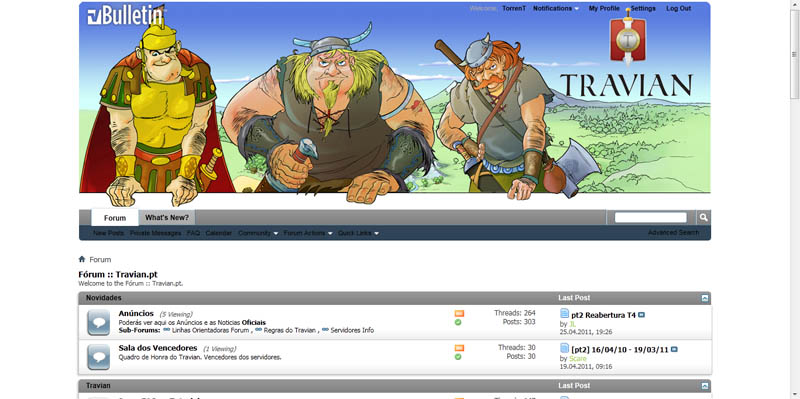Screen dimensions: 800x399
Task: Switch to the Forum tab
Action: [x=115, y=218]
